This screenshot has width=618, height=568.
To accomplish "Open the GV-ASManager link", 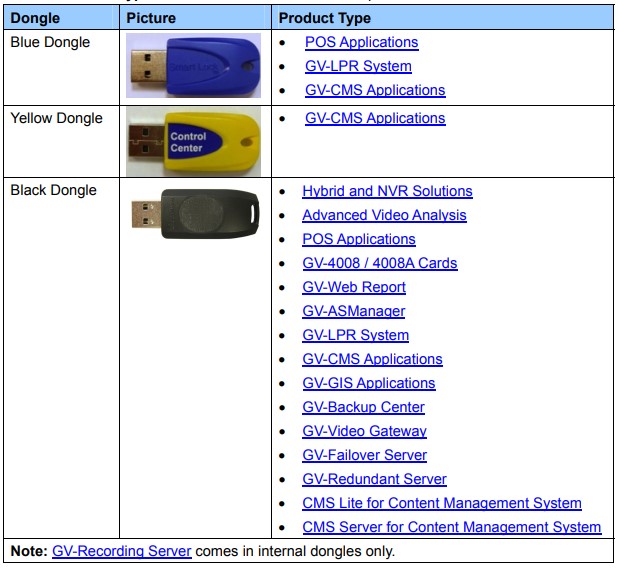I will coord(354,311).
